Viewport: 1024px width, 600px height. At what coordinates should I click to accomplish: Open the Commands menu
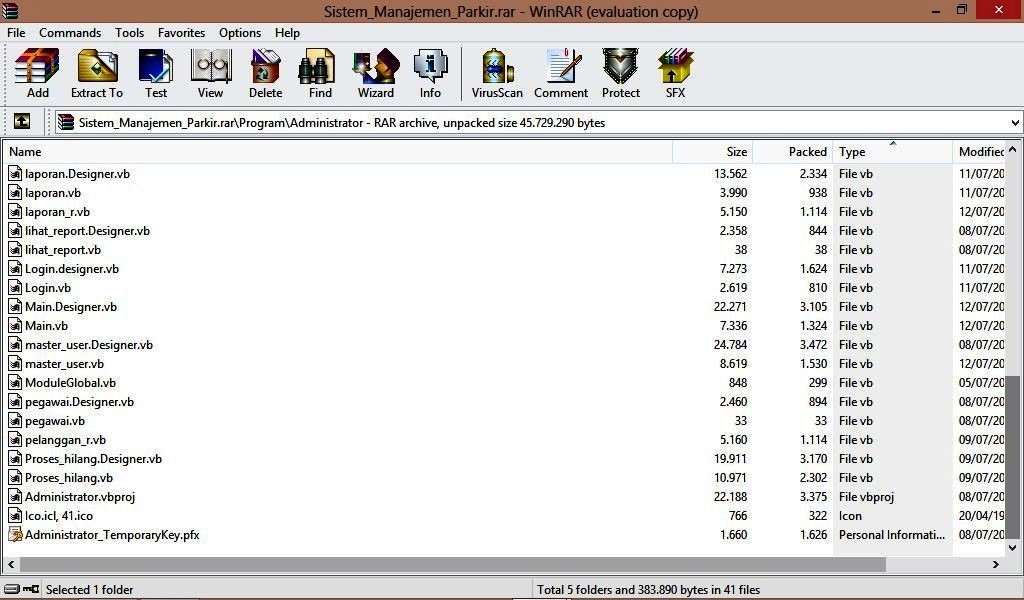tap(69, 32)
